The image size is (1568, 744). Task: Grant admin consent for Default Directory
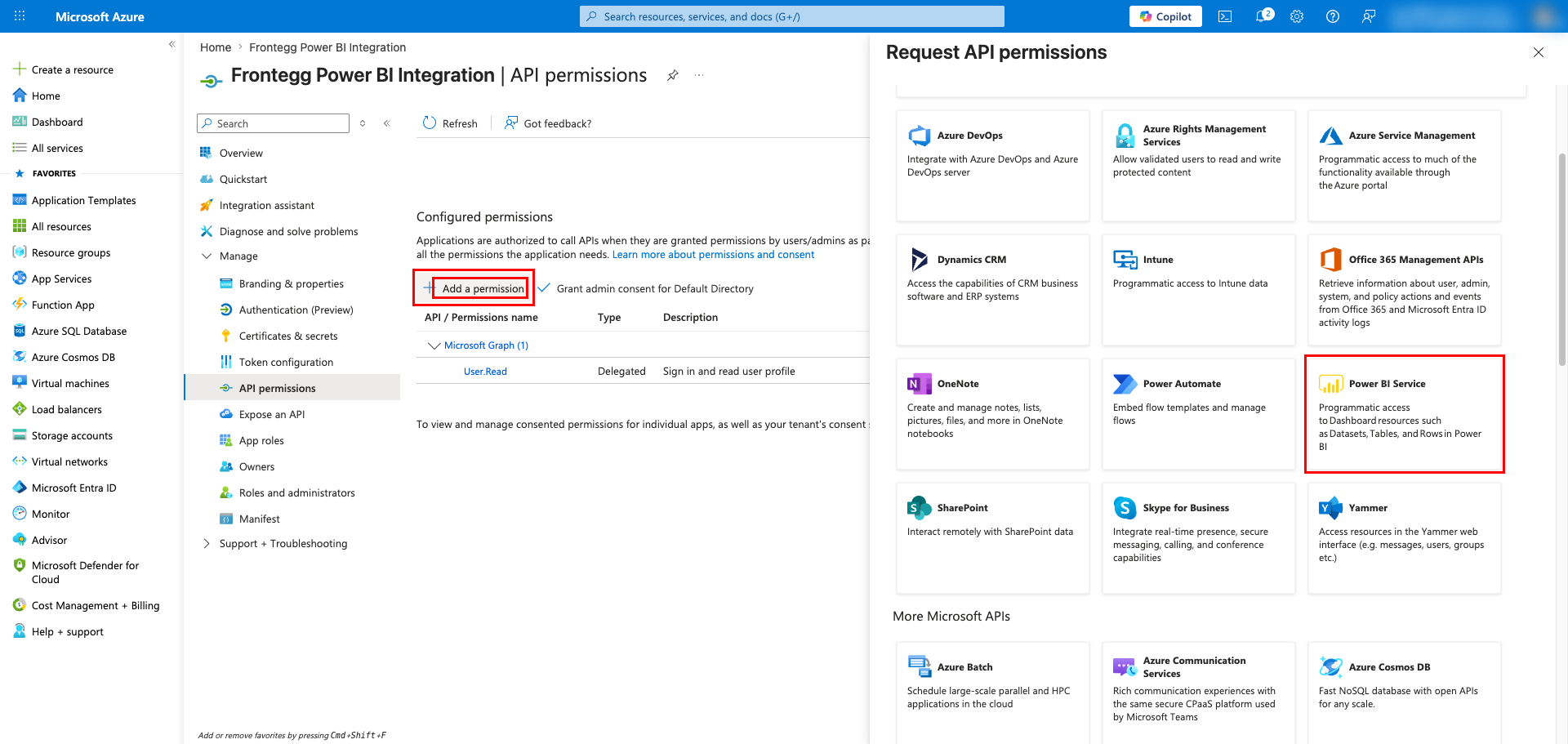646,288
